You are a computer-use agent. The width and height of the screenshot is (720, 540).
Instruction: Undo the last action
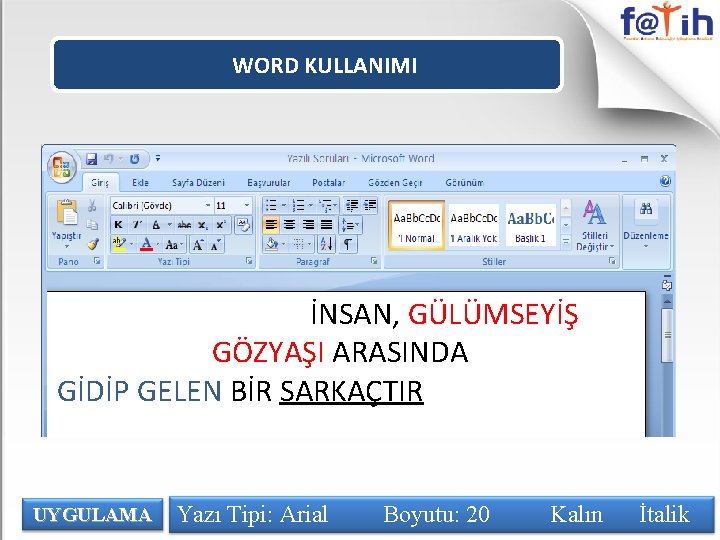[109, 159]
